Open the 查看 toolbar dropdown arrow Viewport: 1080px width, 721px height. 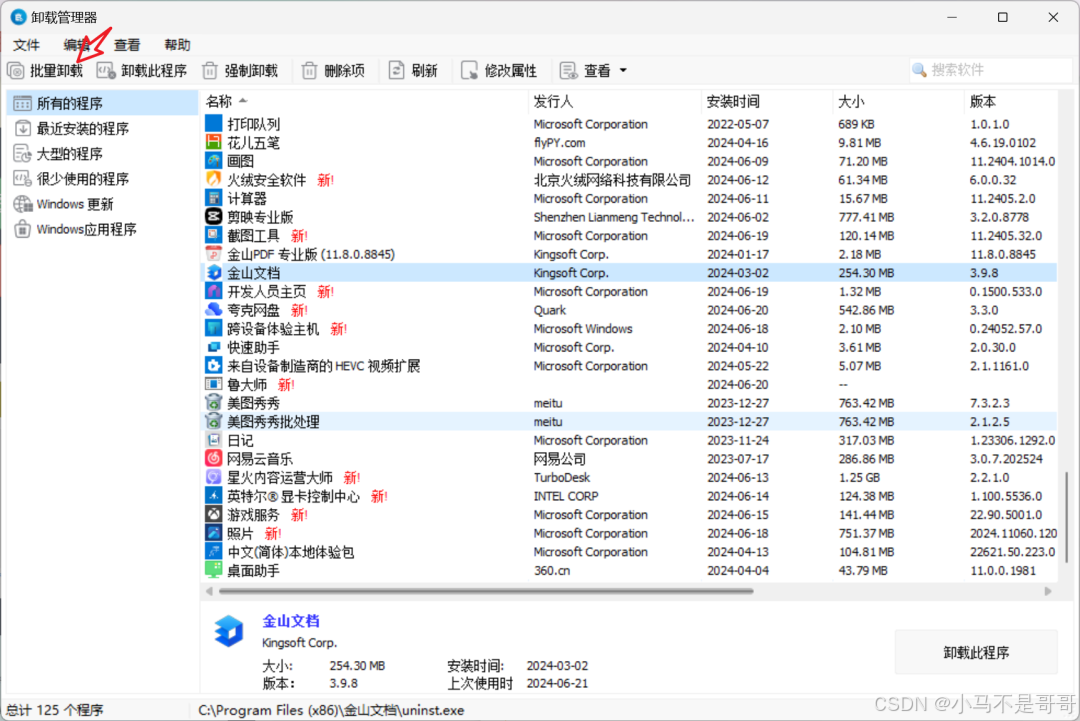click(623, 70)
